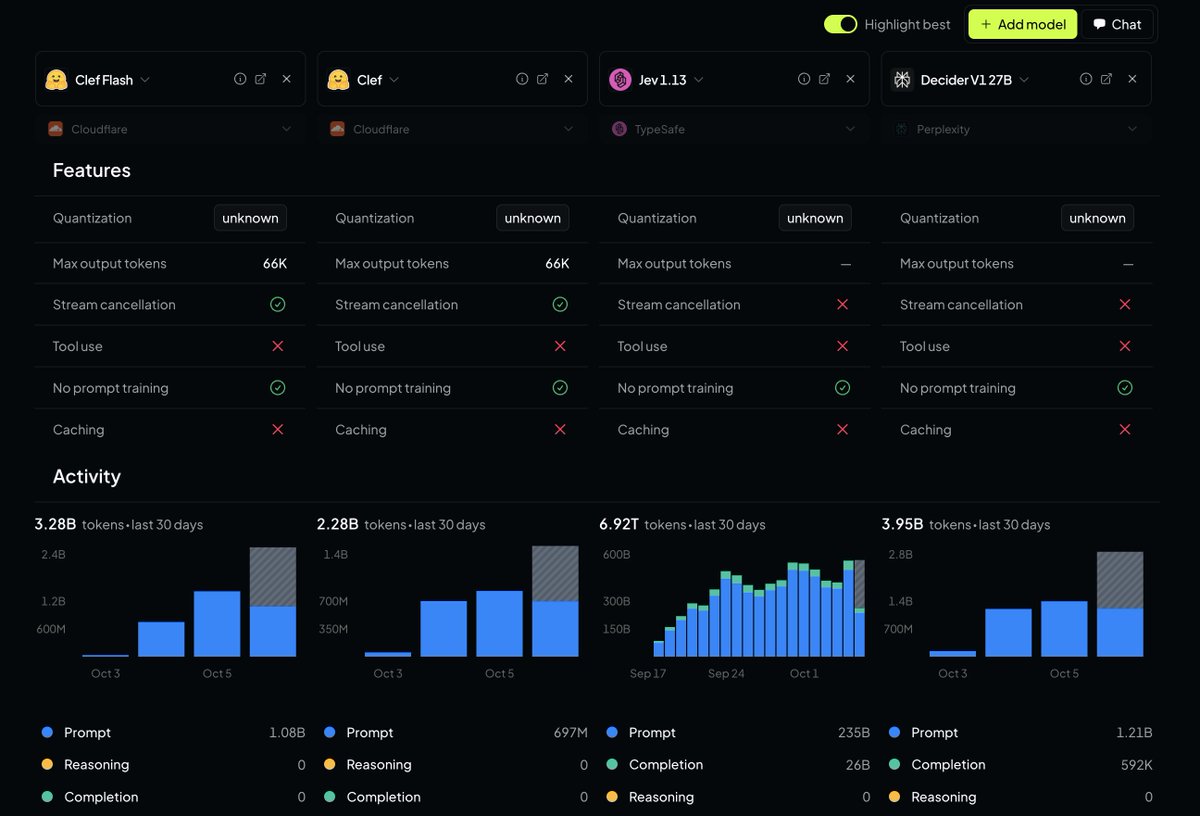The image size is (1200, 816).
Task: Open the plain Clef model external link
Action: point(543,79)
